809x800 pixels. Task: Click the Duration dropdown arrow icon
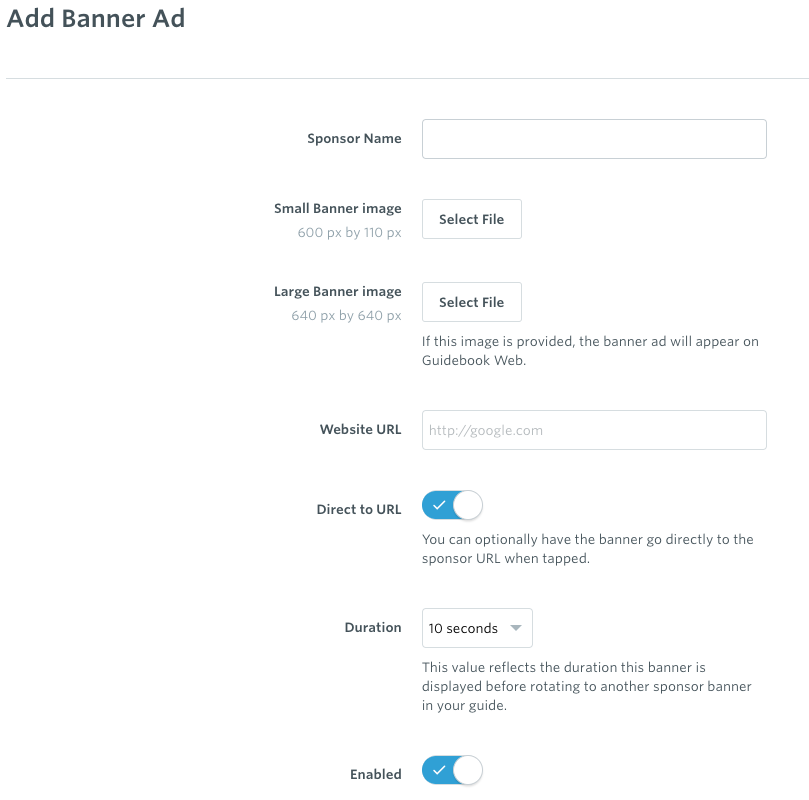tap(515, 628)
